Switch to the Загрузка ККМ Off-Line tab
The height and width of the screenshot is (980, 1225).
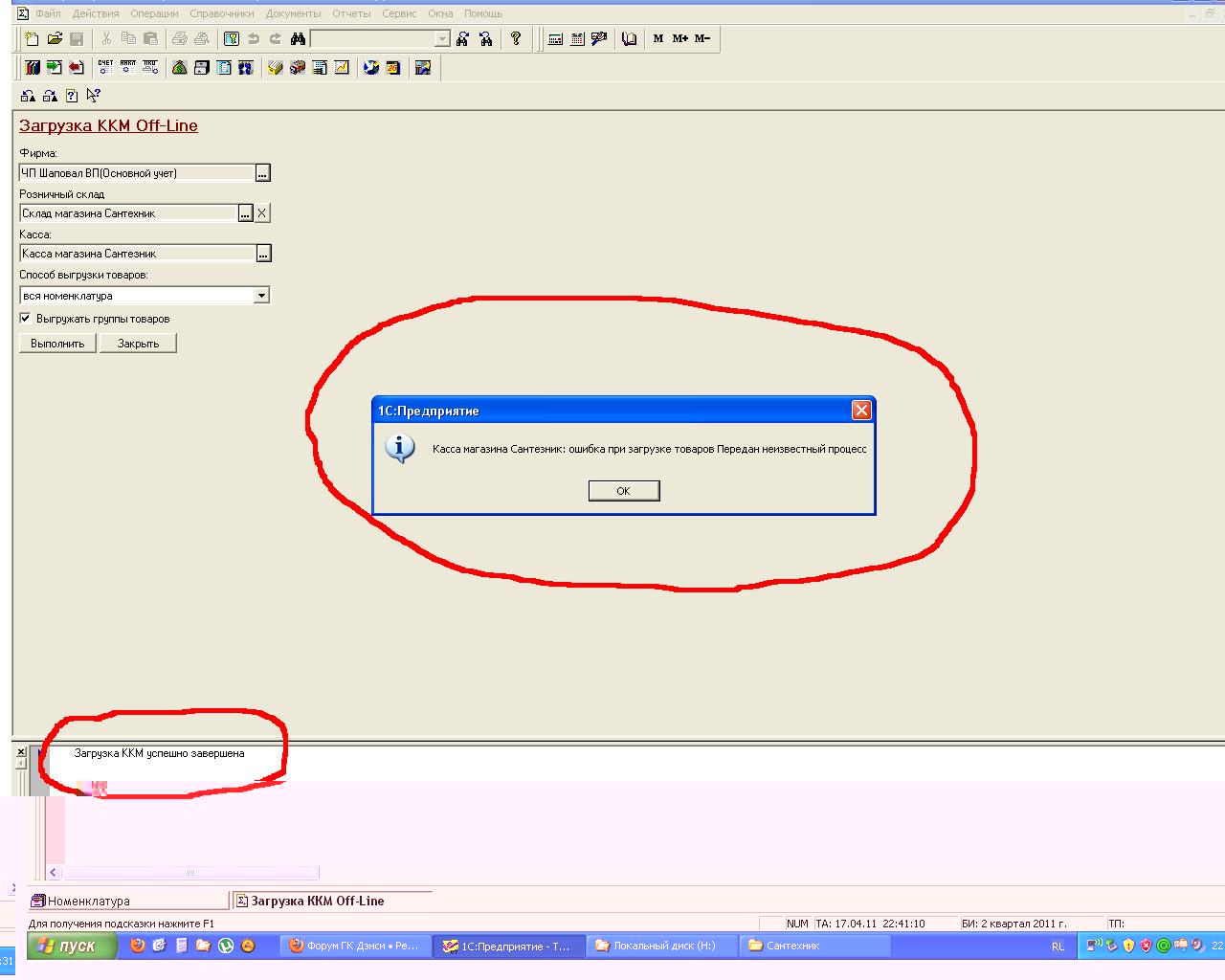click(331, 901)
